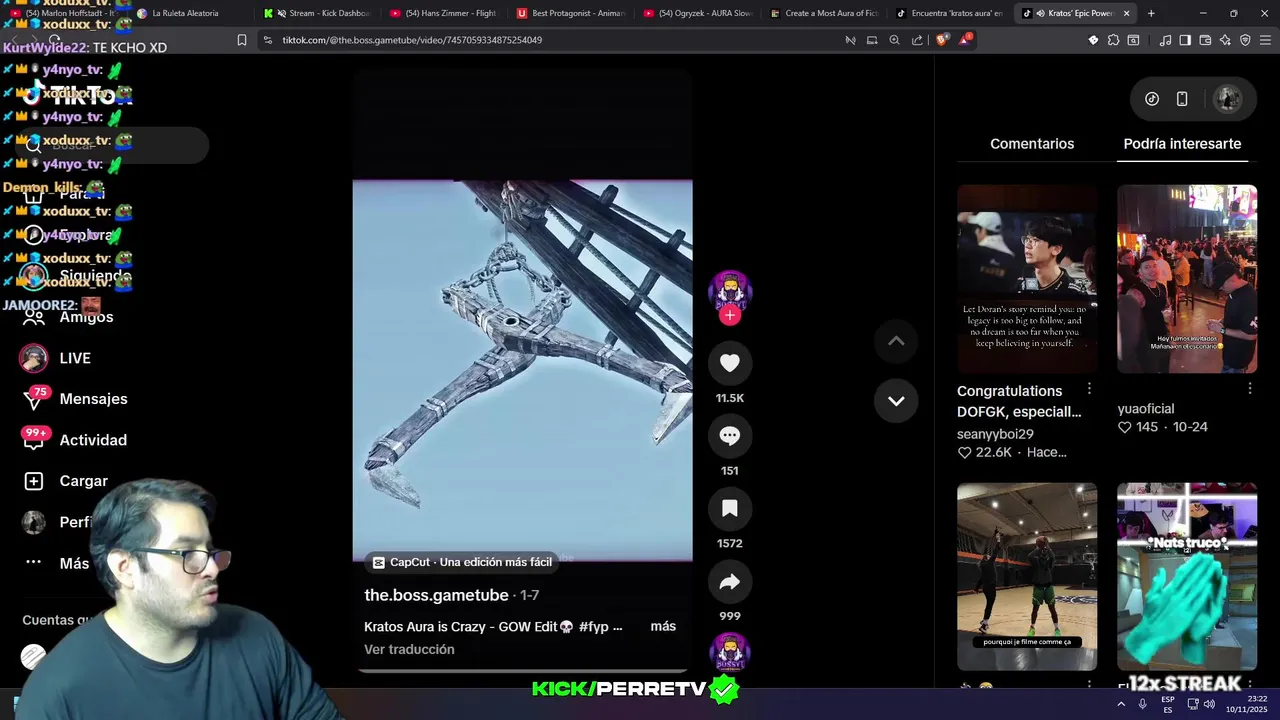The height and width of the screenshot is (720, 1280).
Task: Open the taskbar volume speaker icon
Action: pyautogui.click(x=1208, y=704)
